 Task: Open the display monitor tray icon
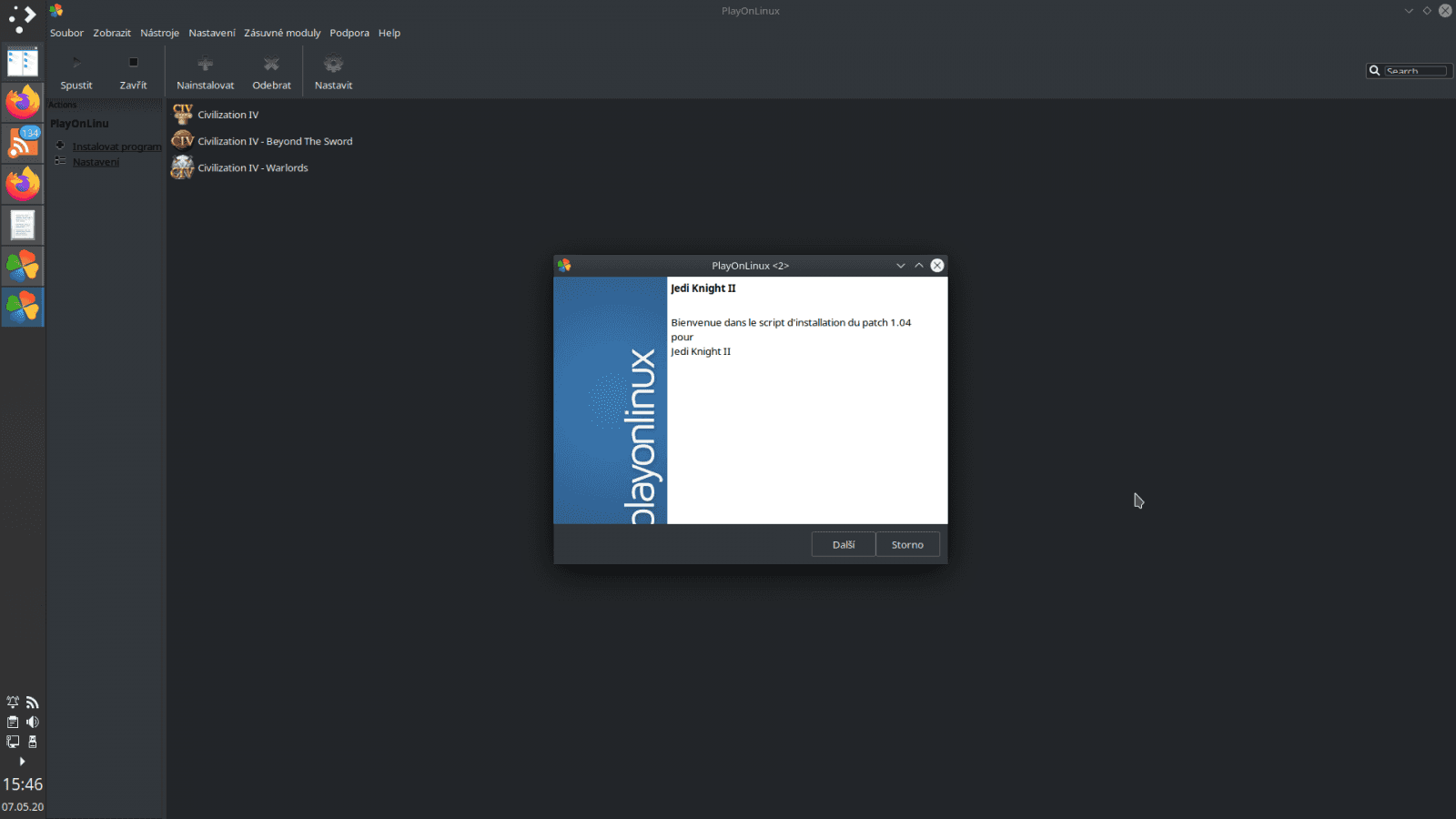(x=13, y=742)
